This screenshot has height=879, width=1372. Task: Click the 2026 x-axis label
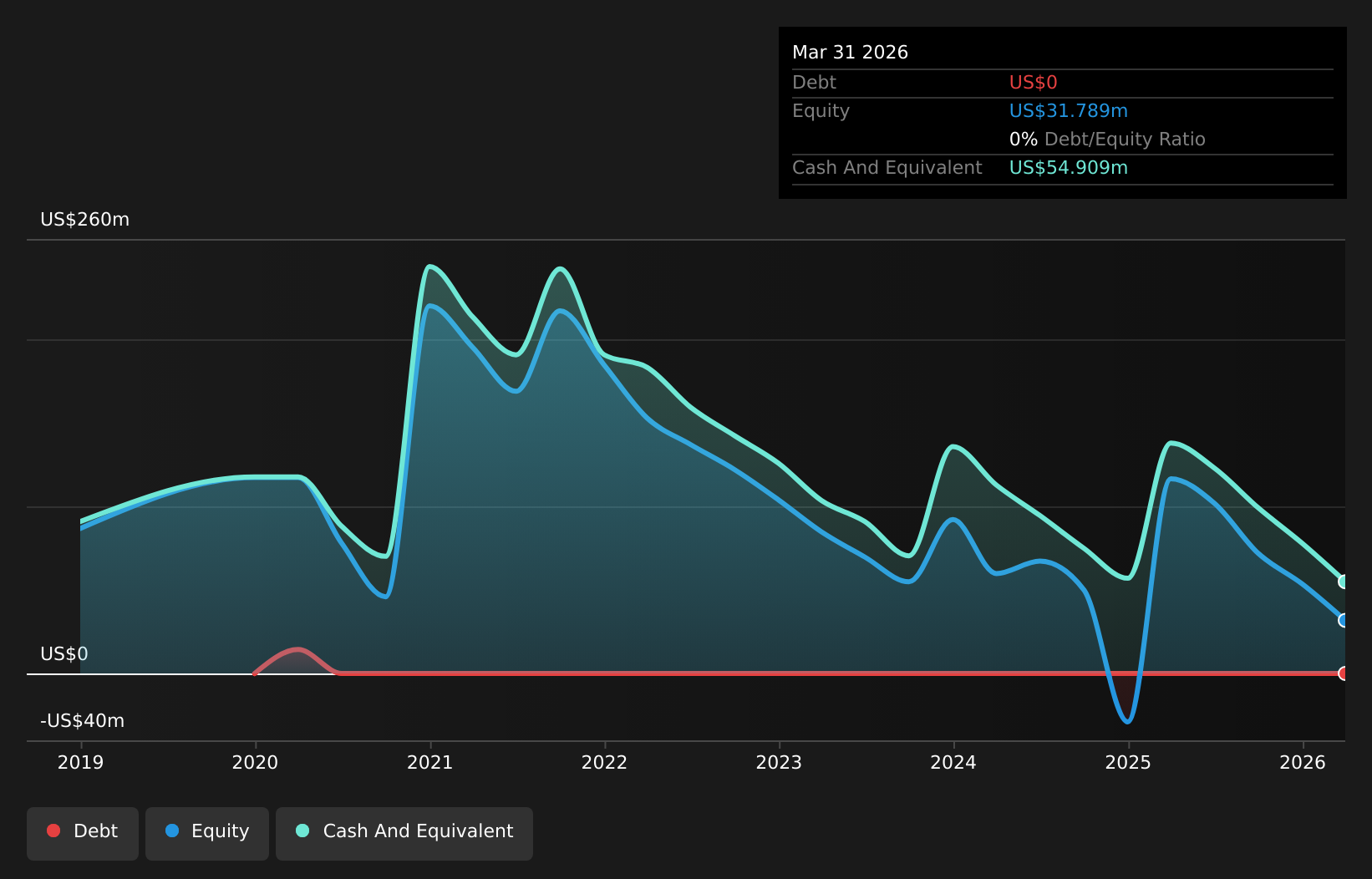tap(1303, 763)
